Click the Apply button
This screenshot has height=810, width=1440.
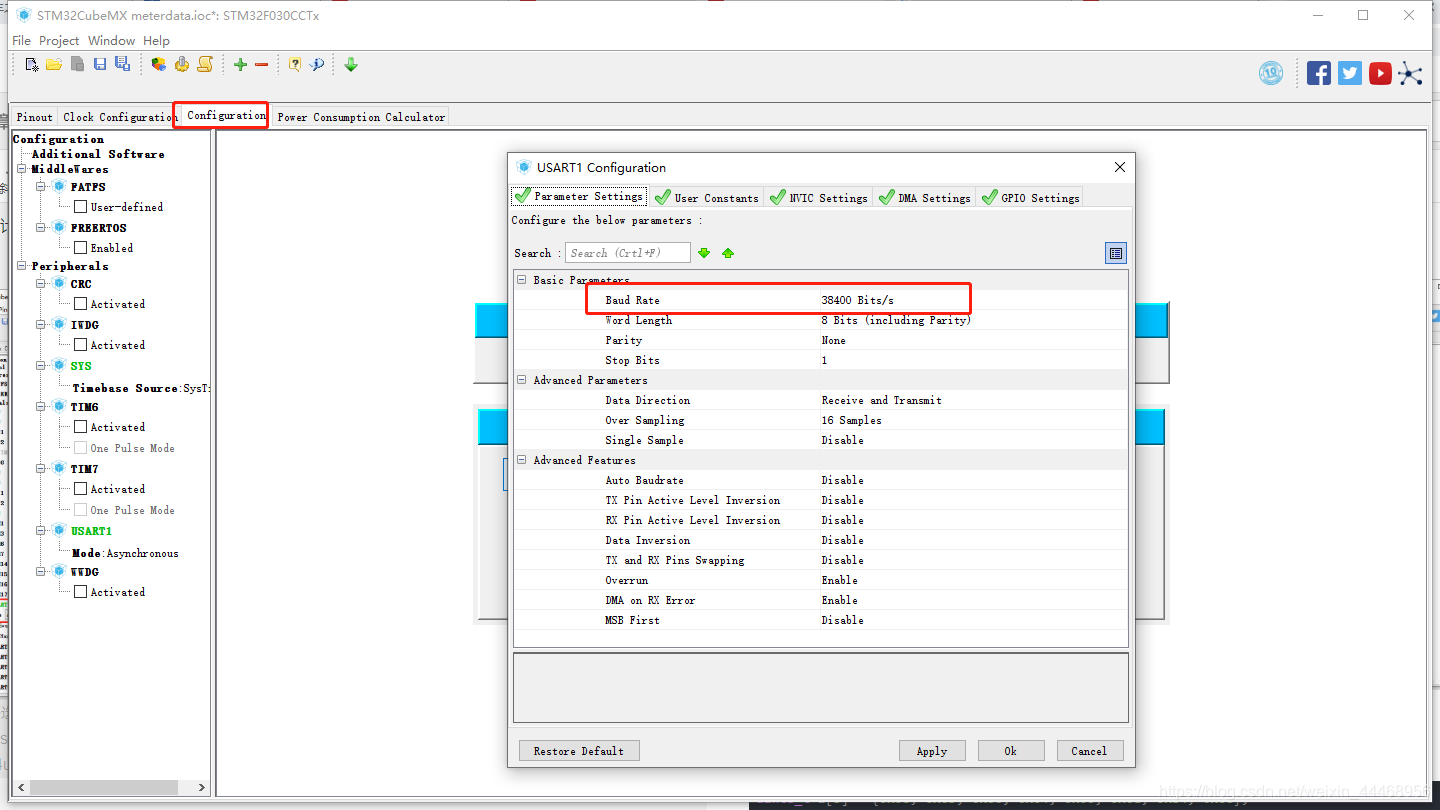932,751
